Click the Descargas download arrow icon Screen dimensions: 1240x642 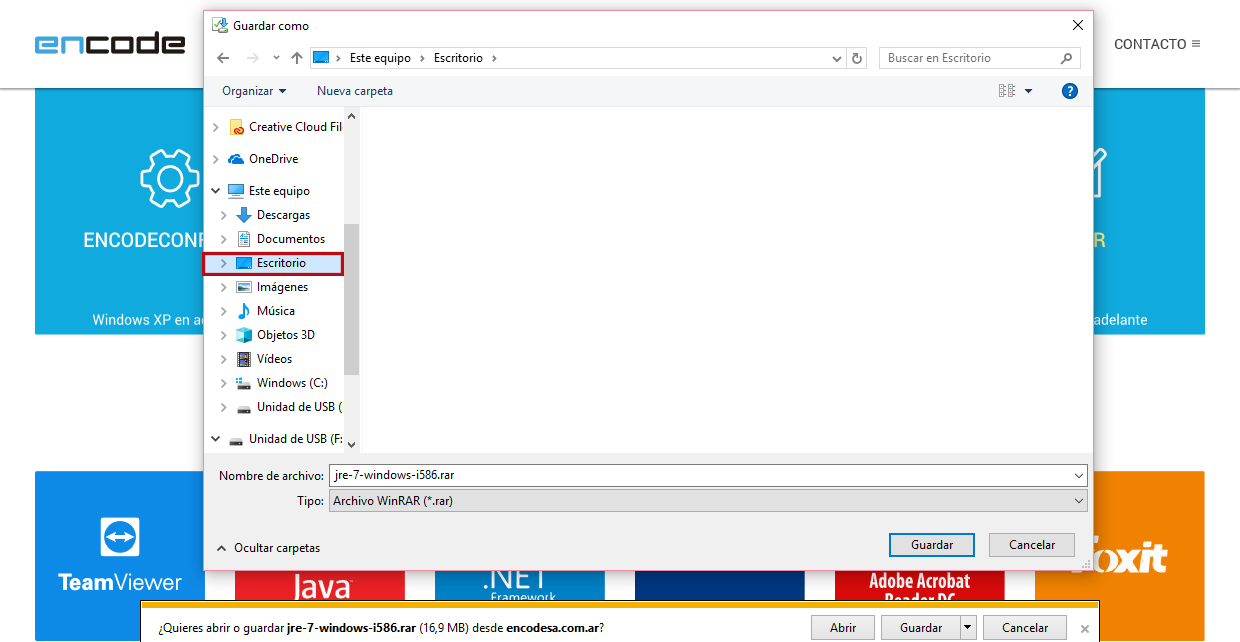coord(244,215)
